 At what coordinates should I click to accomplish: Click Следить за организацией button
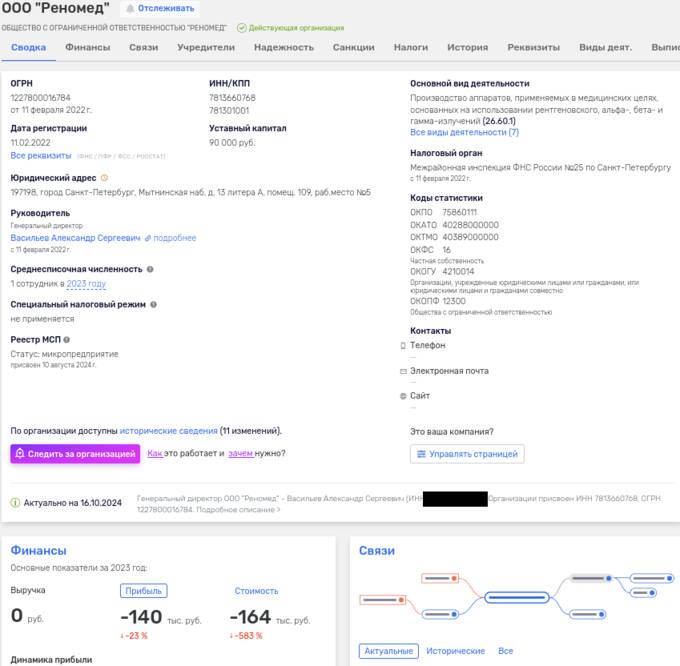click(75, 454)
